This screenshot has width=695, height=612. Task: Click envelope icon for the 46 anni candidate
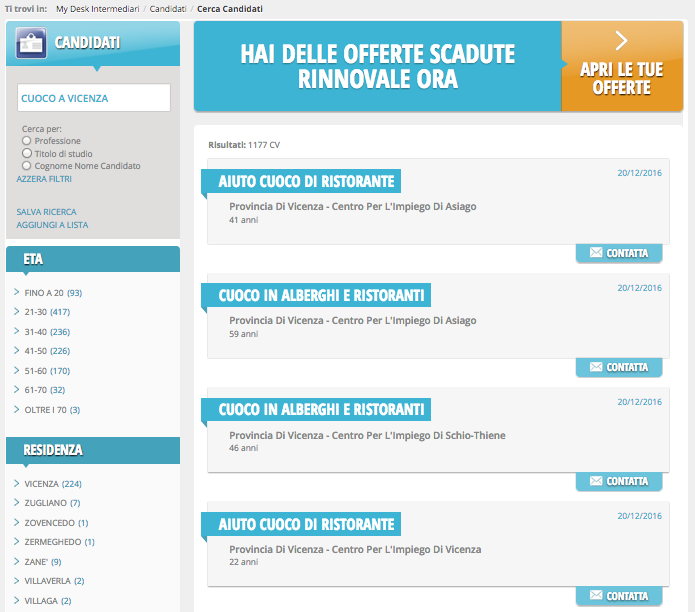[596, 481]
